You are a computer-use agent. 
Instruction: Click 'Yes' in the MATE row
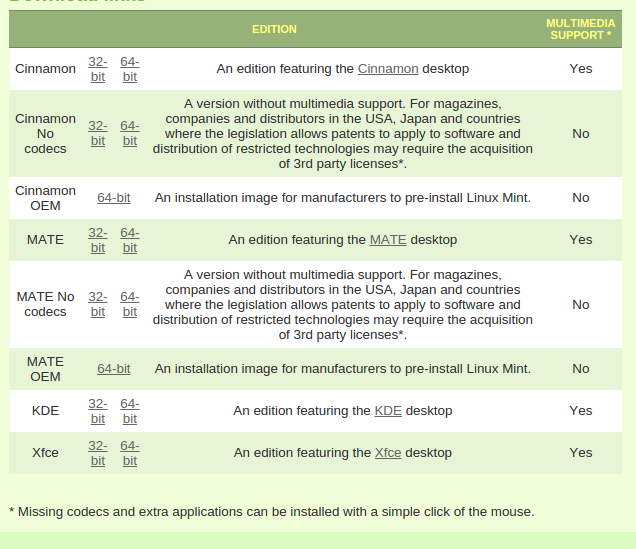pos(580,240)
